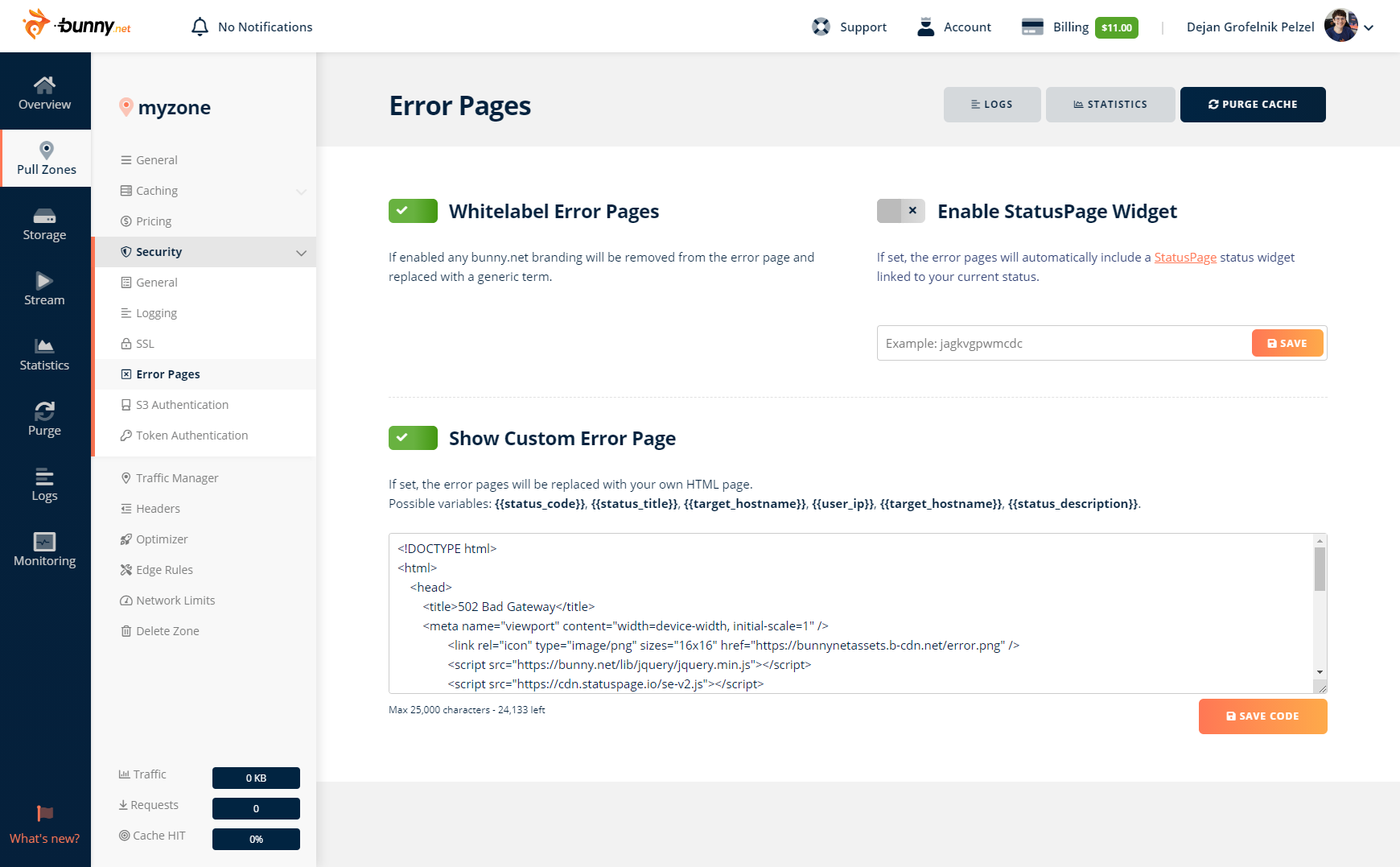Open Monitoring section
This screenshot has width=1400, height=867.
45,550
